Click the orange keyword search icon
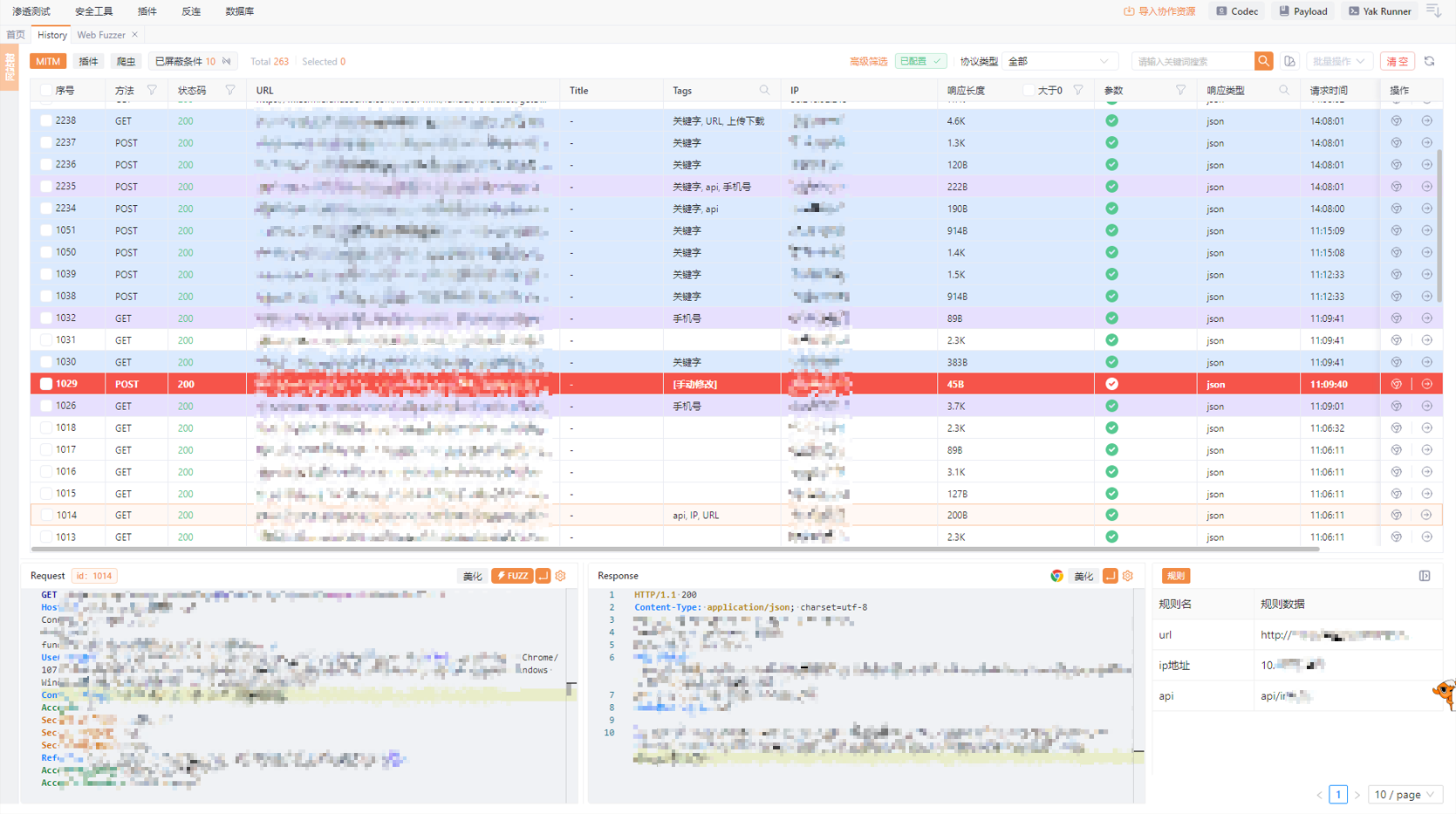Screen dimensions: 1456x814 pos(1263,61)
